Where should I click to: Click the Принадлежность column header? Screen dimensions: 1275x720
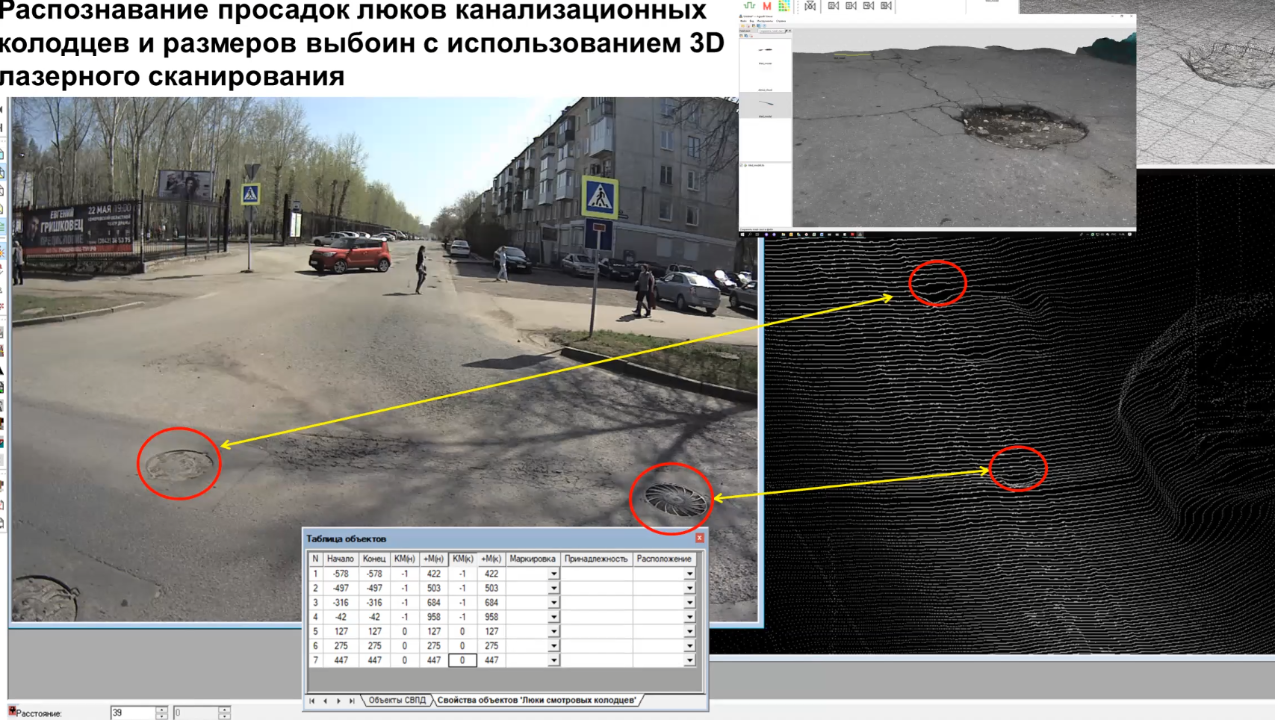click(x=596, y=559)
